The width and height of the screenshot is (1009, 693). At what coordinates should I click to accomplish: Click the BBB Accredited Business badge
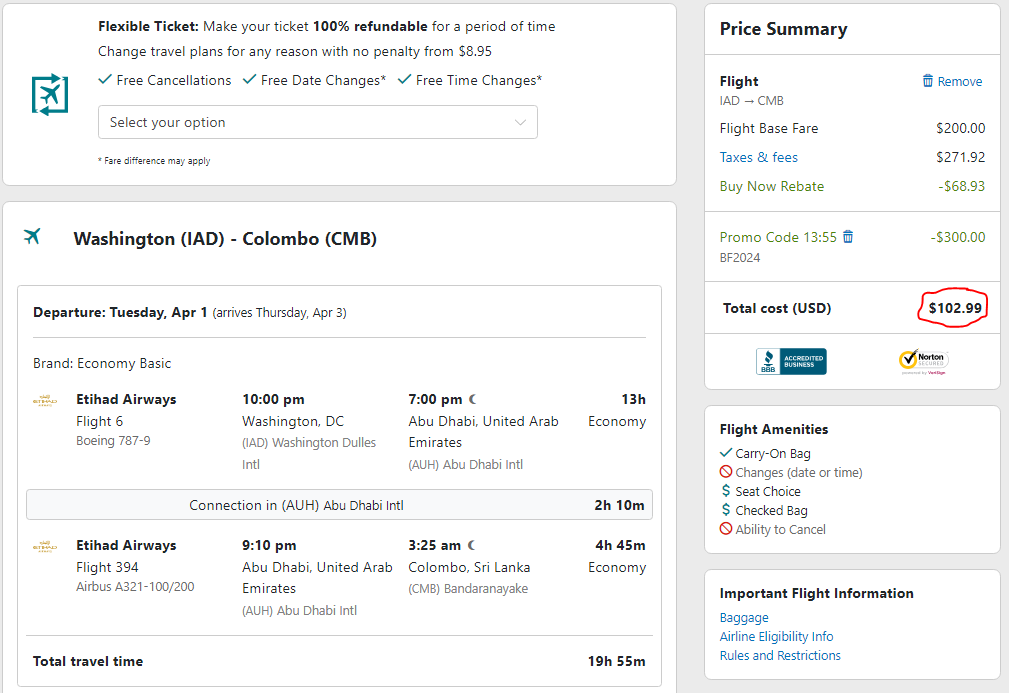(x=791, y=362)
